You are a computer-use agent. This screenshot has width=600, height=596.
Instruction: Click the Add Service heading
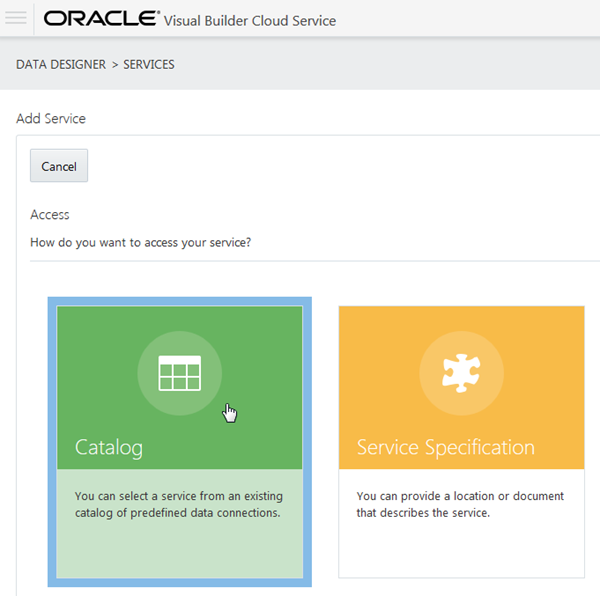51,119
